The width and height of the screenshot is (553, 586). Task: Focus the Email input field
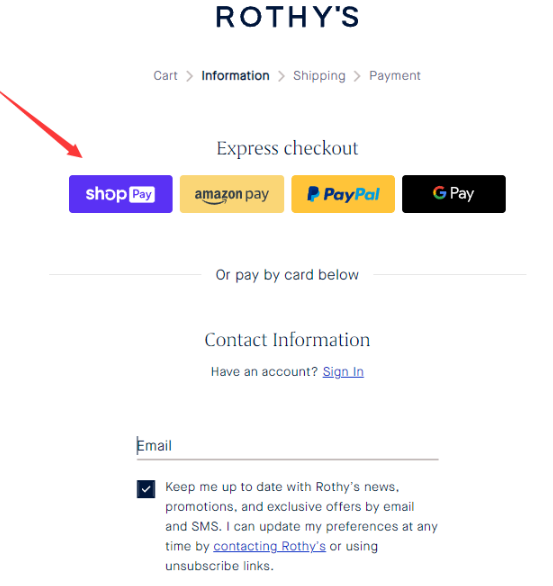tap(287, 446)
